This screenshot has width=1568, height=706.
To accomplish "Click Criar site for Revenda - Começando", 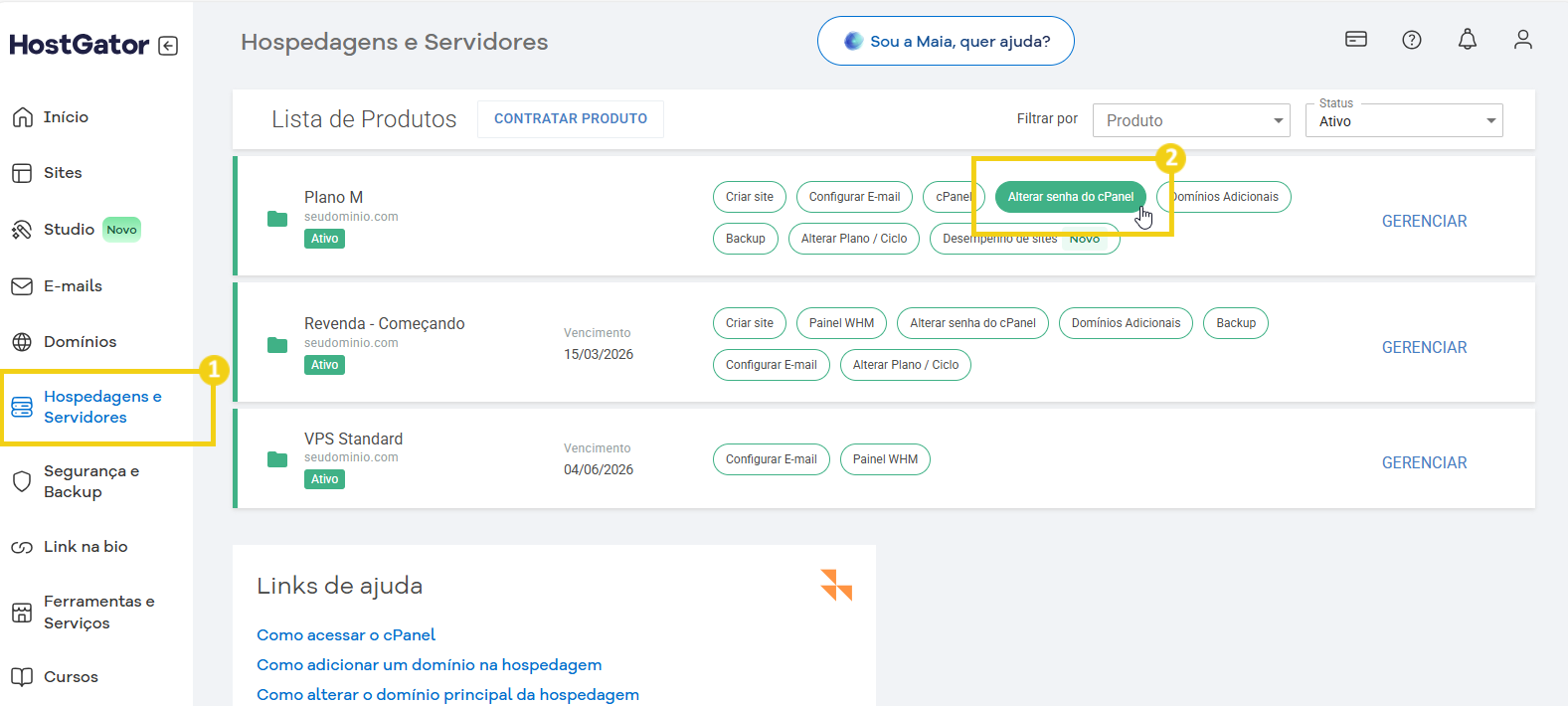I will pos(750,323).
